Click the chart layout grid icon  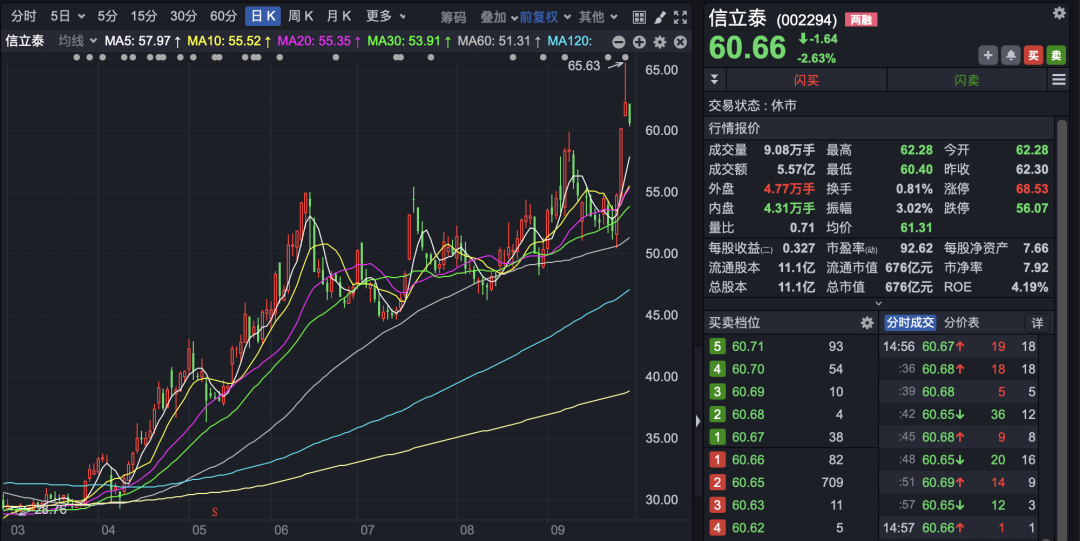point(638,17)
